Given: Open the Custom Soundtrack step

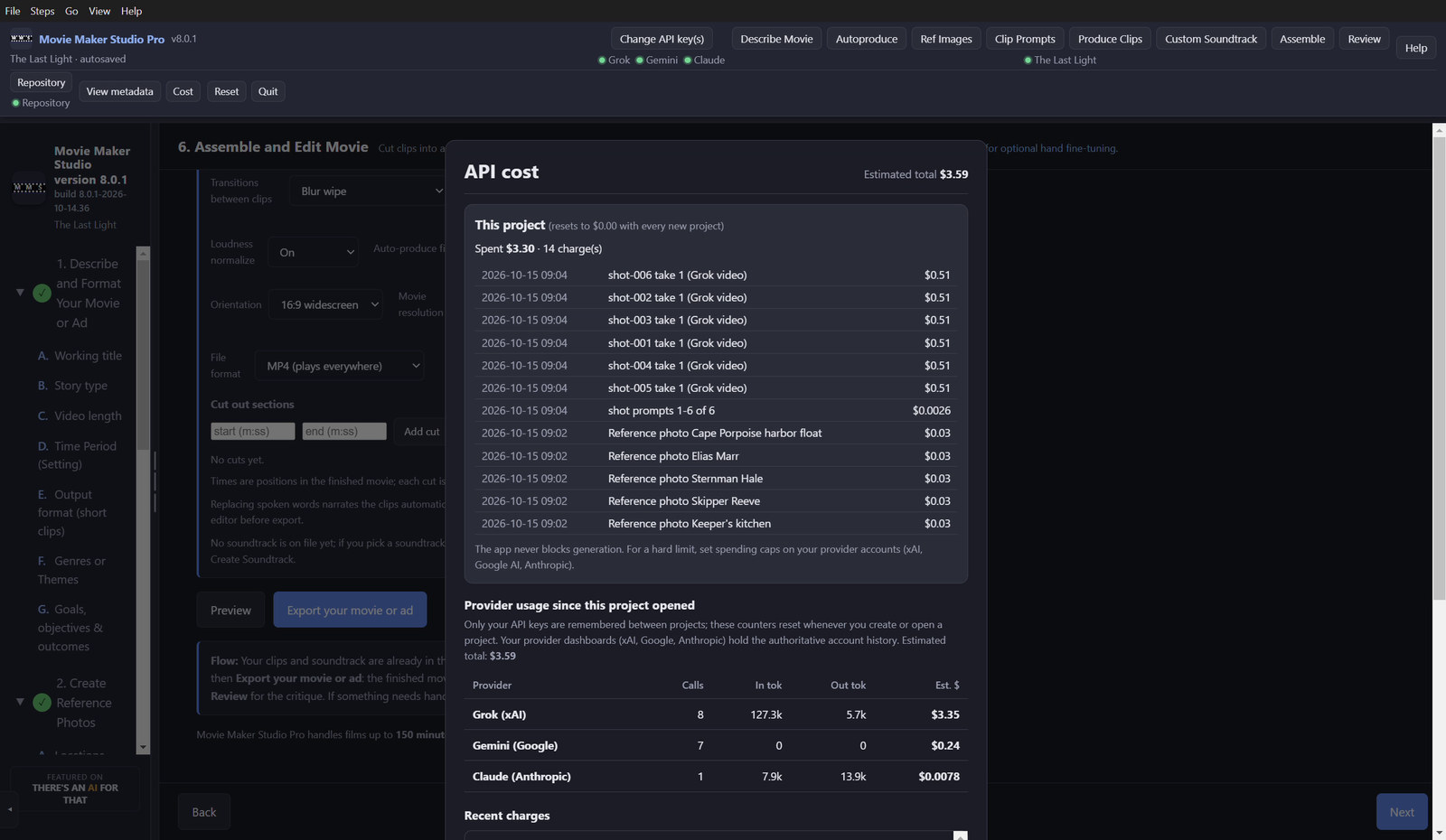Looking at the screenshot, I should (x=1211, y=39).
